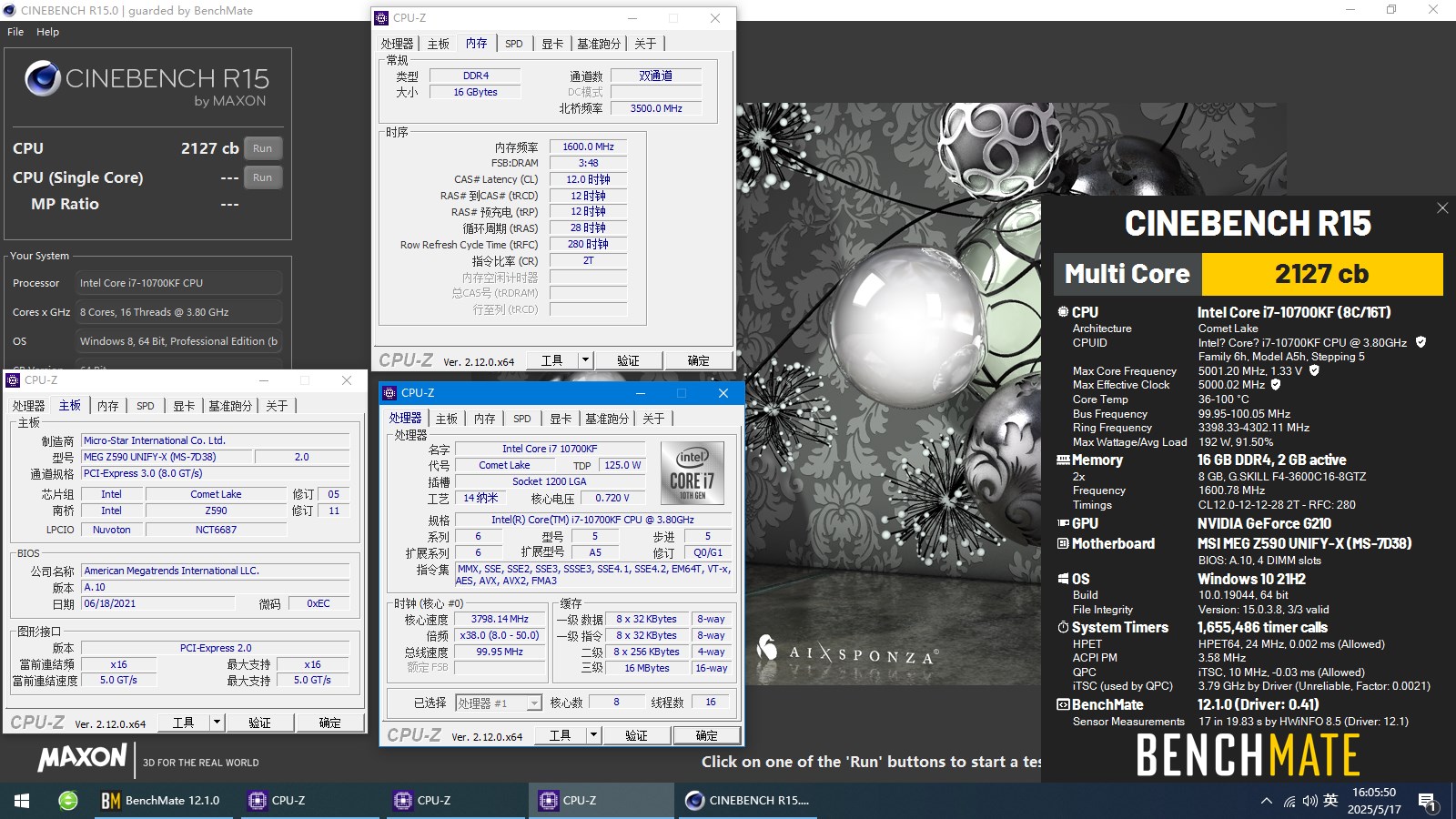
Task: Click the OS Windows icon in BenchMate panel
Action: (1063, 579)
